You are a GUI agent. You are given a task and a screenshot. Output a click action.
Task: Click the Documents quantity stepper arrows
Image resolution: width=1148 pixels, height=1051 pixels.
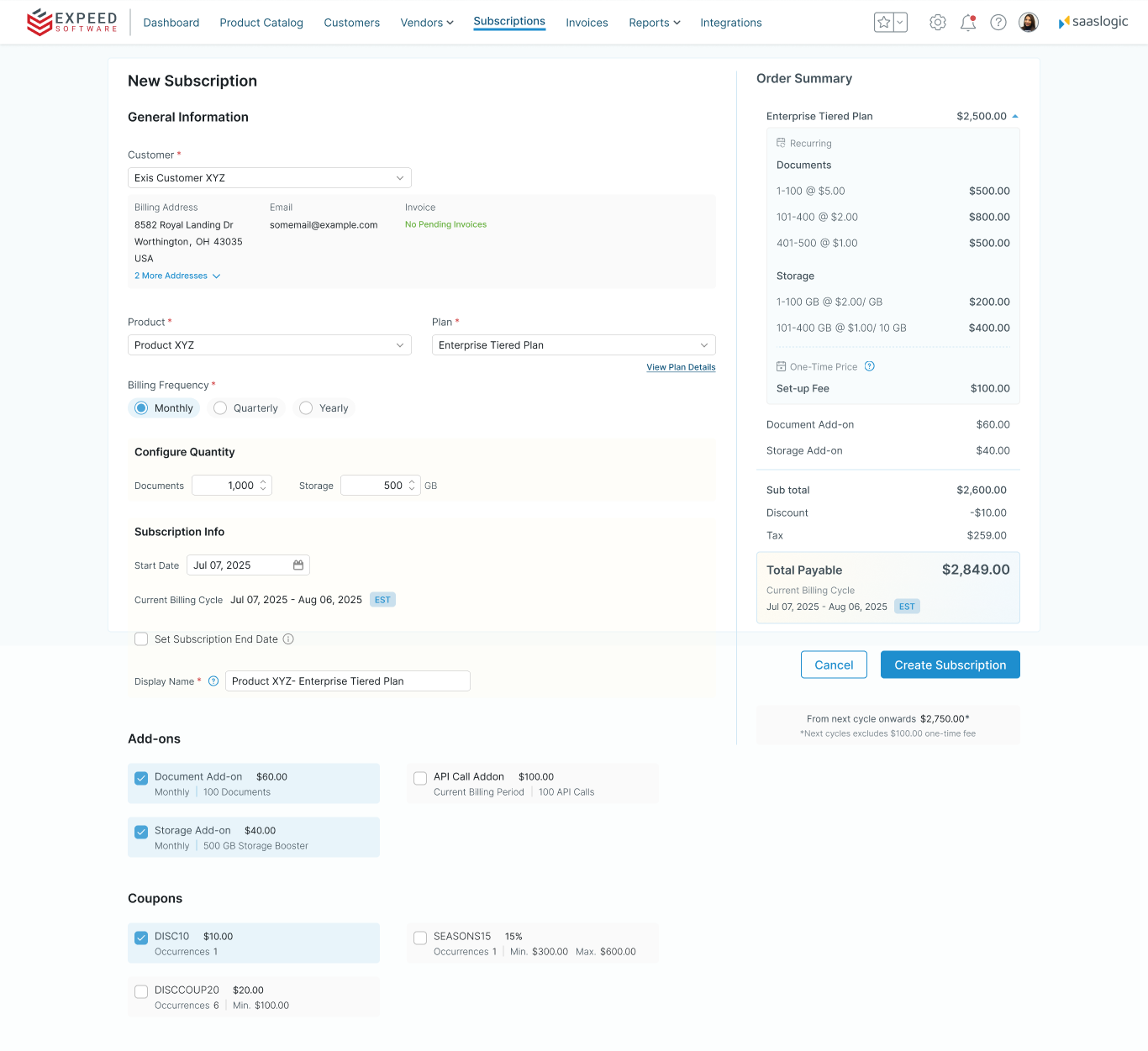point(263,486)
